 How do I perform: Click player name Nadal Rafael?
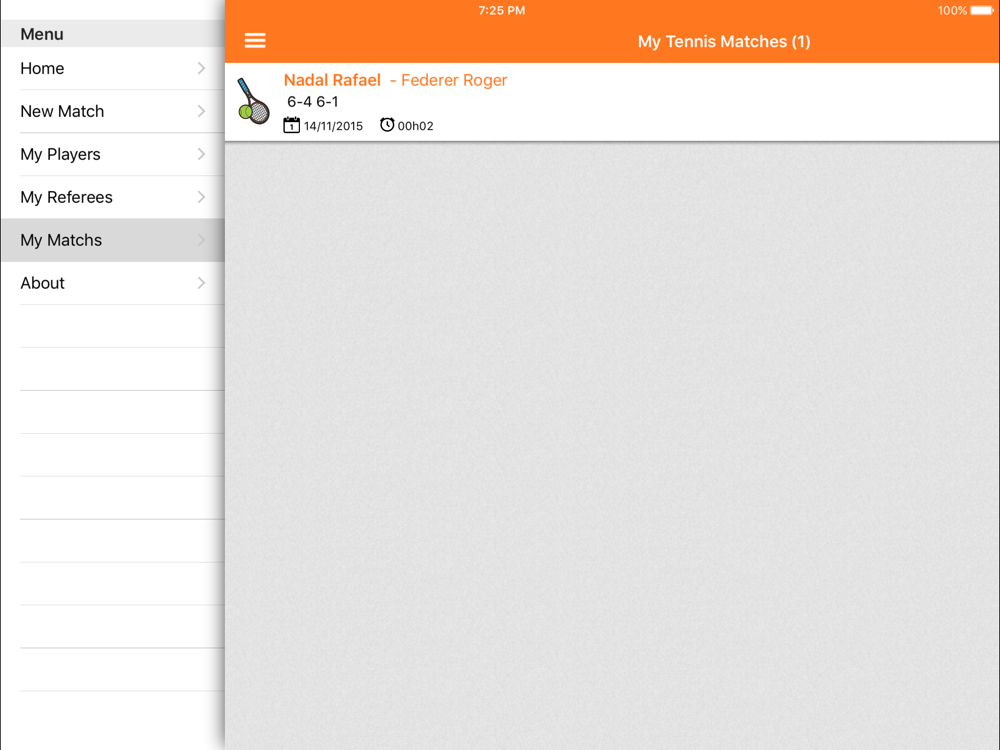tap(332, 80)
